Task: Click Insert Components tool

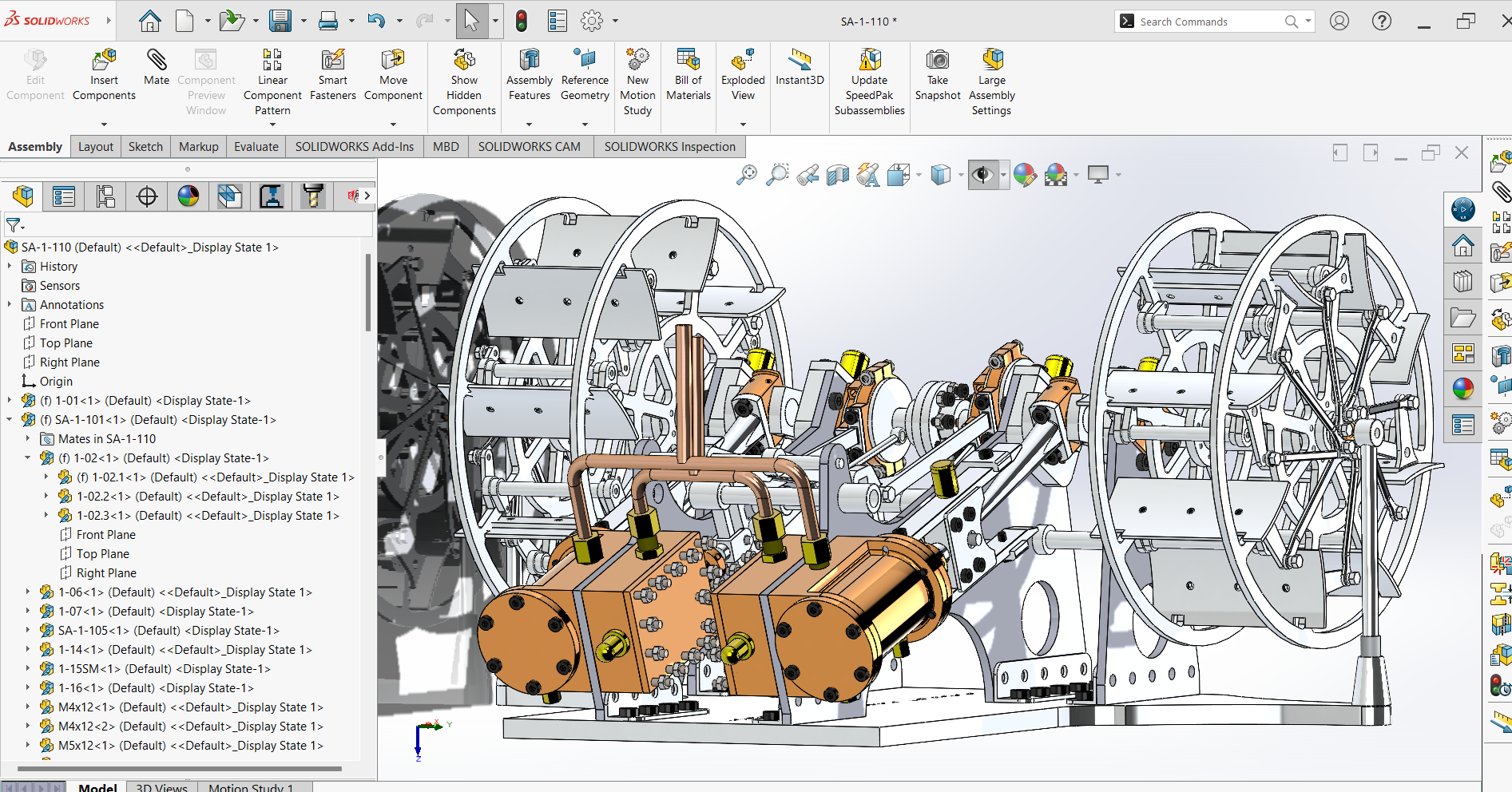Action: (104, 75)
